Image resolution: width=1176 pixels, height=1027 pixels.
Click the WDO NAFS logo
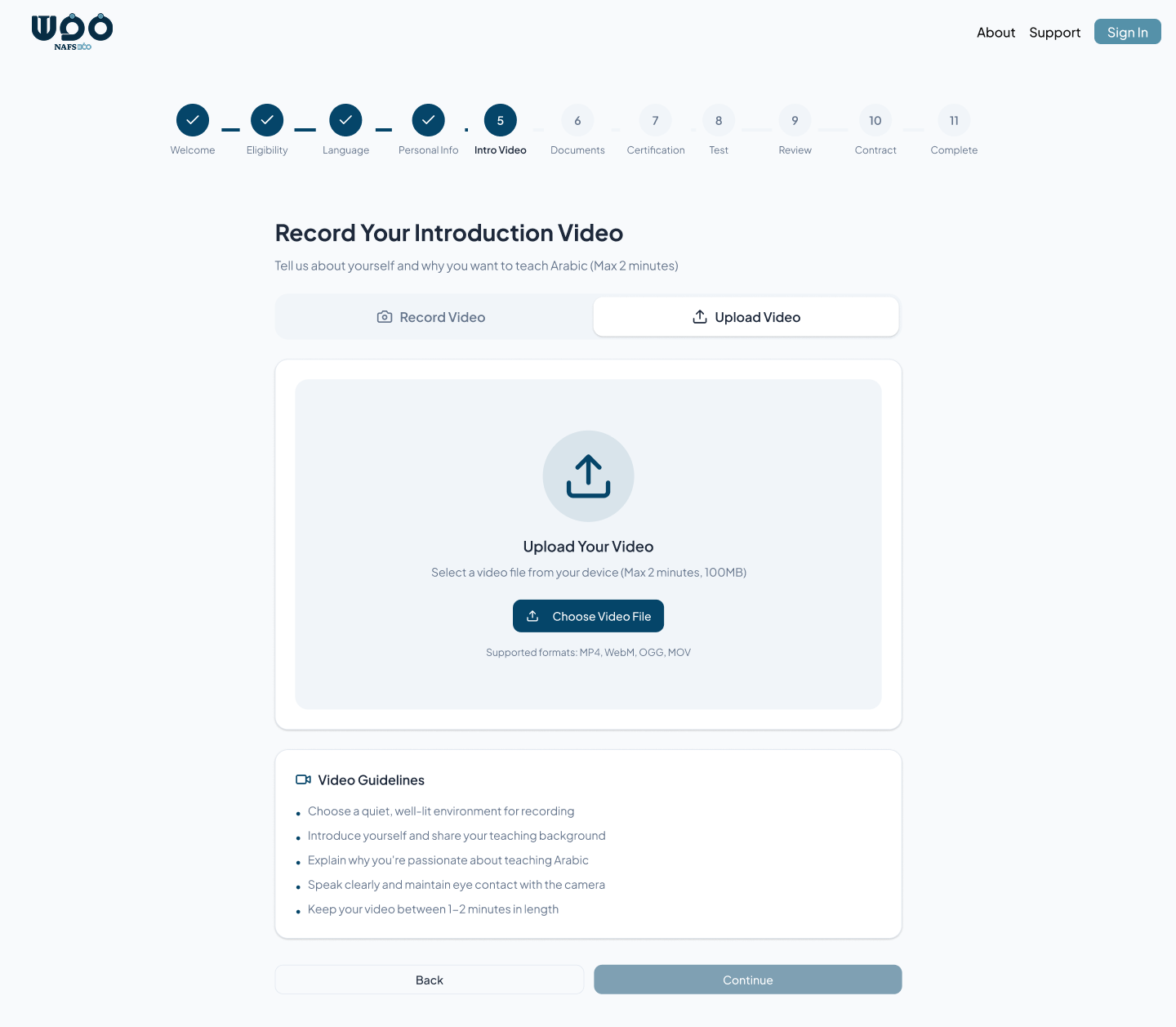[x=72, y=31]
